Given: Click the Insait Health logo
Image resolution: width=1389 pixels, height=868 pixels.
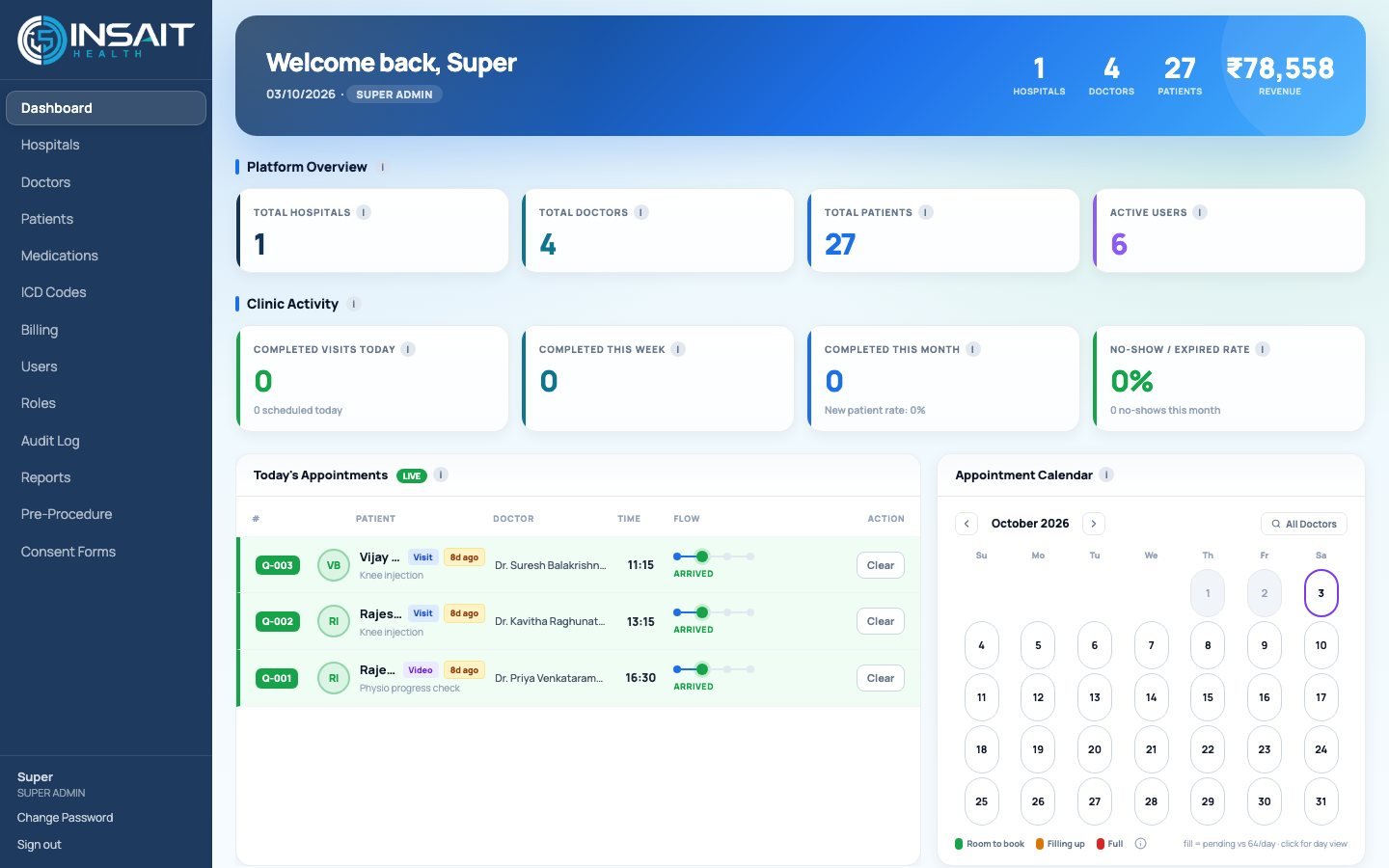Looking at the screenshot, I should pyautogui.click(x=106, y=40).
